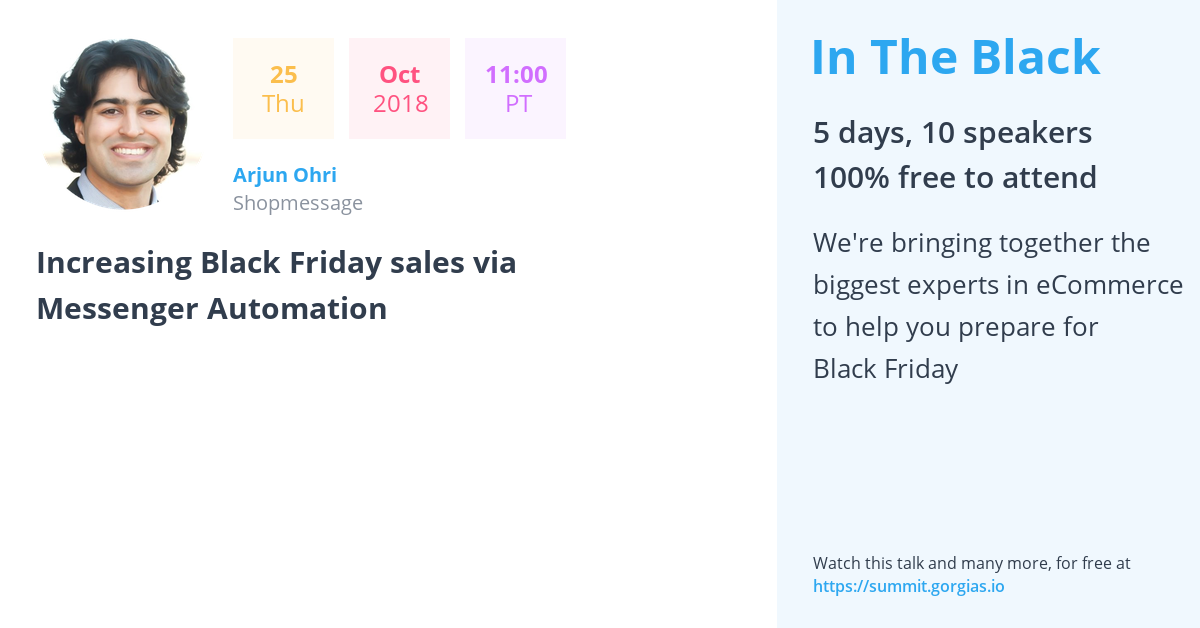Image resolution: width=1200 pixels, height=628 pixels.
Task: Click the PT timezone label
Action: [518, 104]
